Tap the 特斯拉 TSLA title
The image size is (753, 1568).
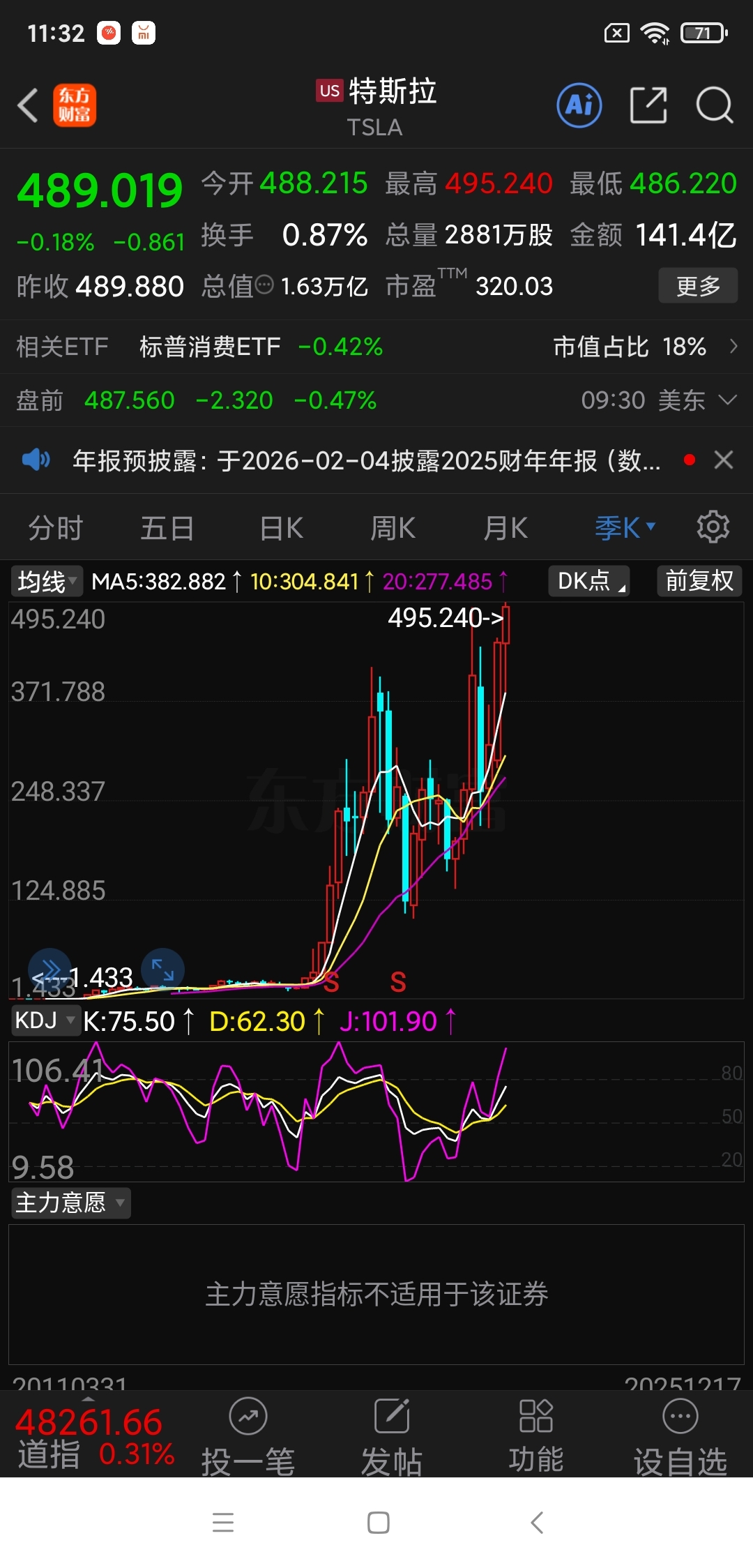[376, 107]
